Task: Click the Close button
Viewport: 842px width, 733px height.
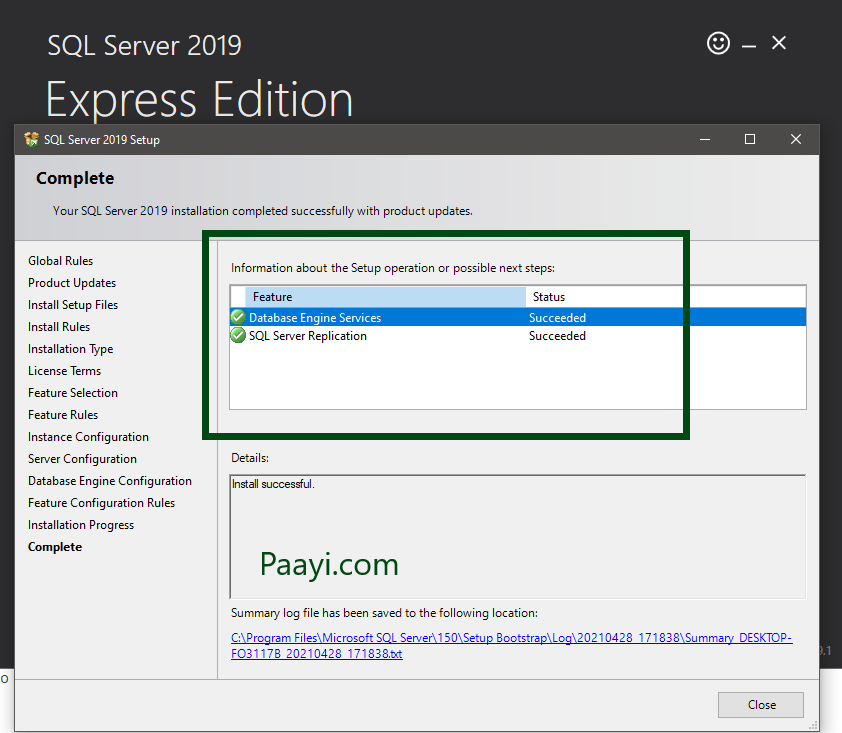Action: (x=760, y=704)
